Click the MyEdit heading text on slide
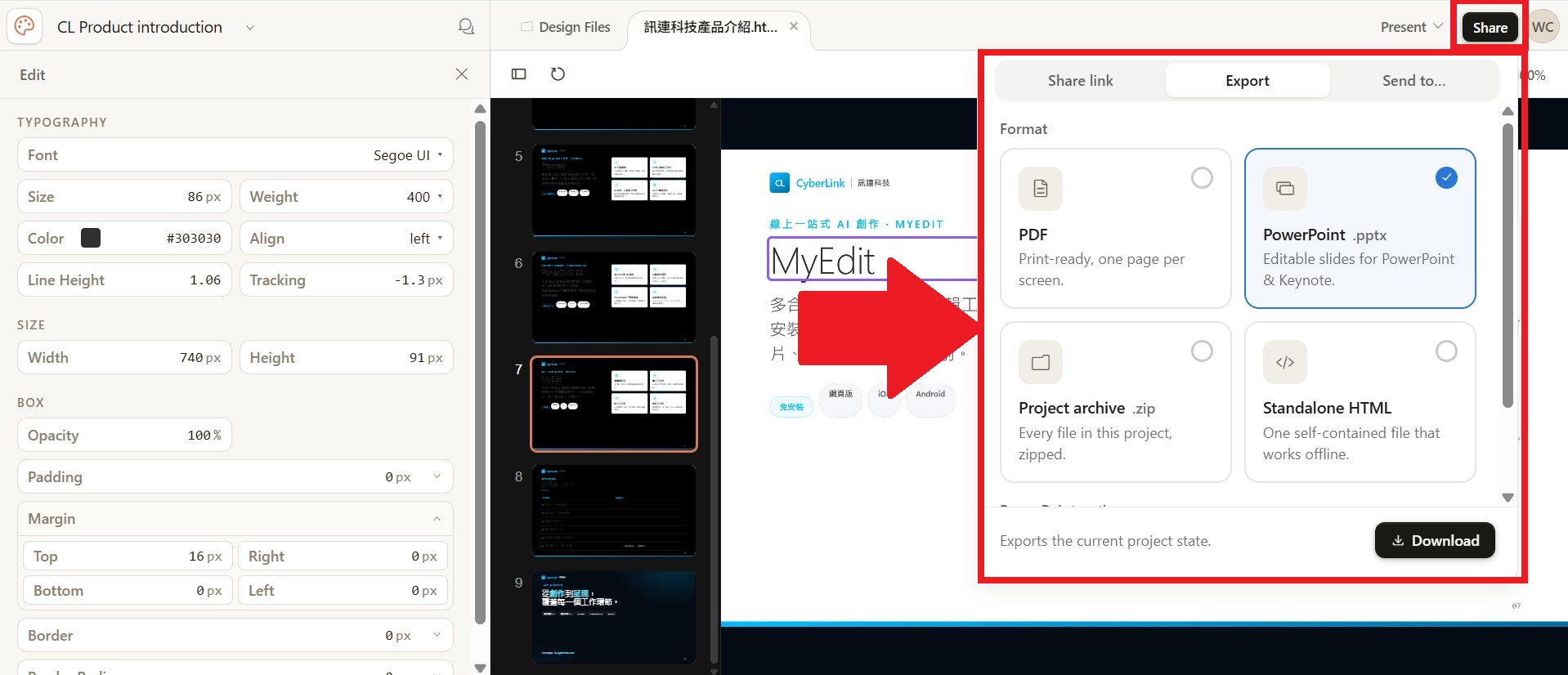 click(x=822, y=262)
